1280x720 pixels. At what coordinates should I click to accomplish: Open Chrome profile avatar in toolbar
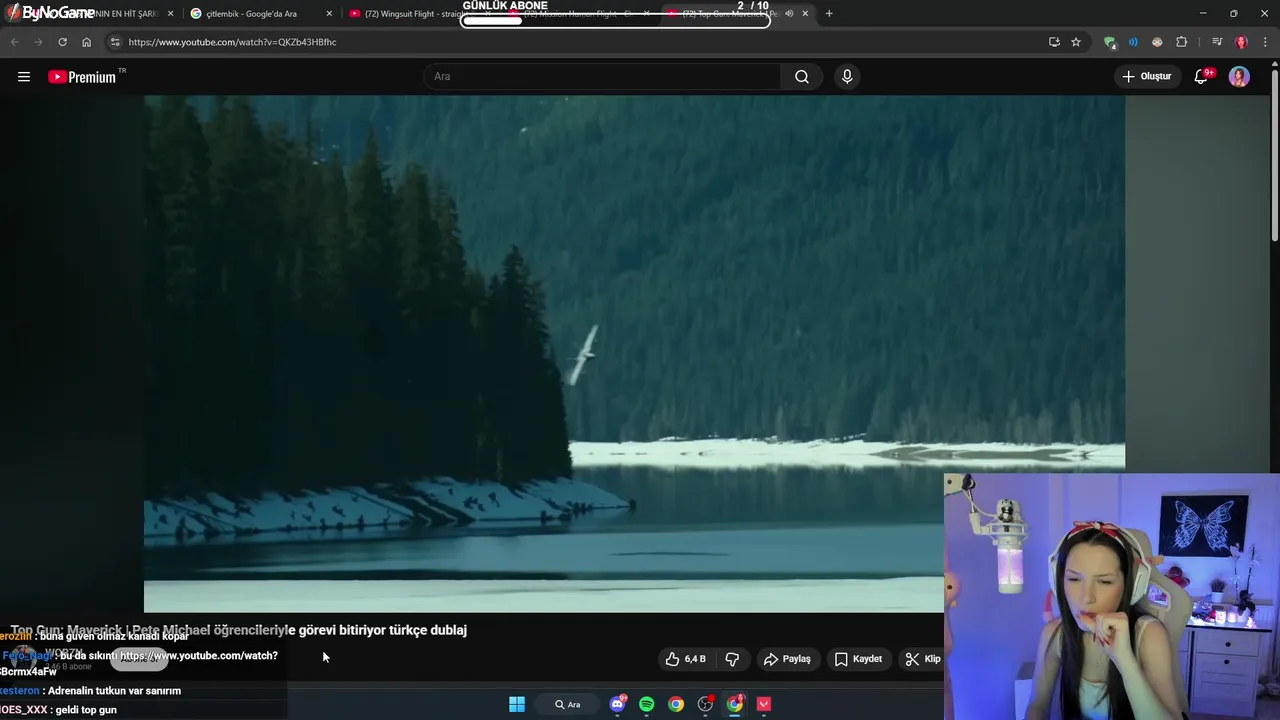1241,42
